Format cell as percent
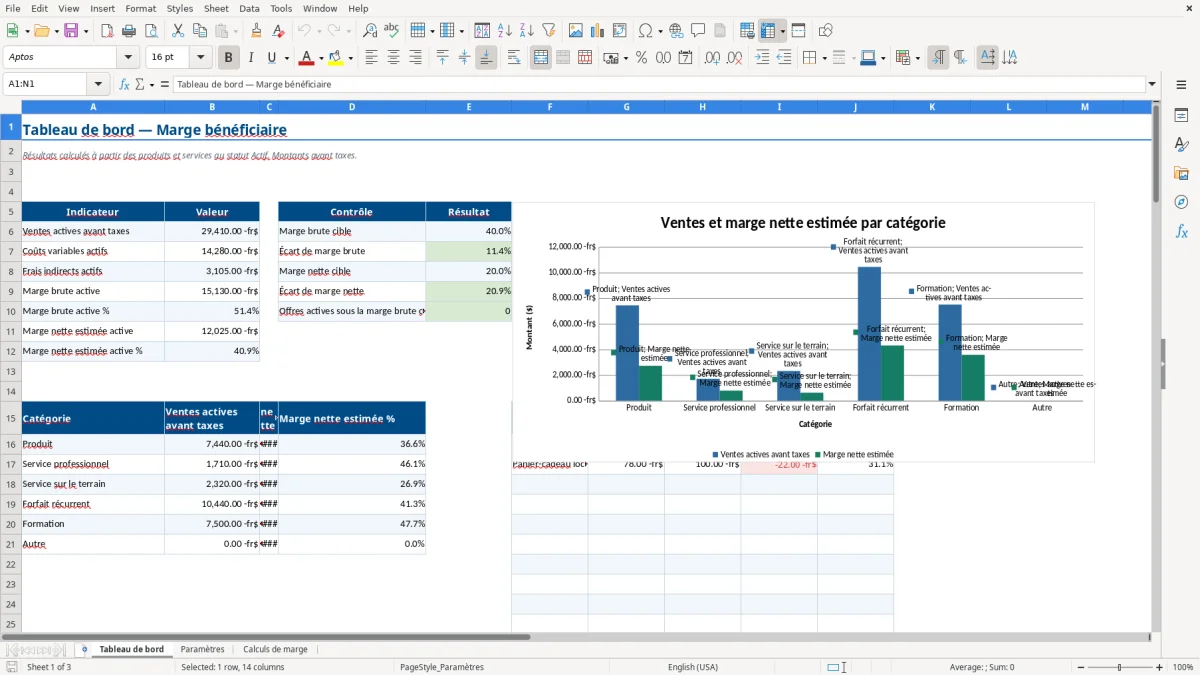The height and width of the screenshot is (675, 1200). tap(642, 58)
